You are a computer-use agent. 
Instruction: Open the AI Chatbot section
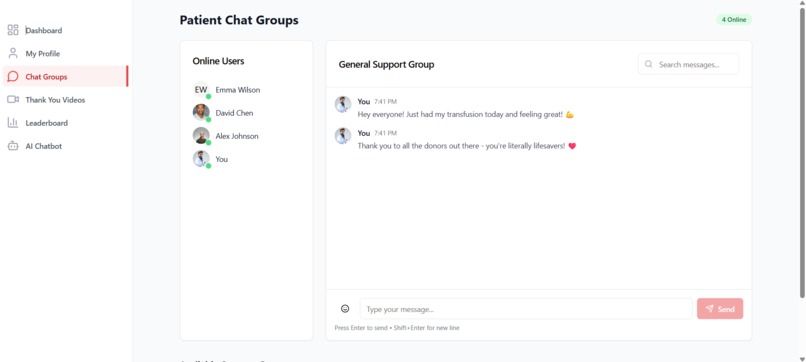tap(65, 146)
